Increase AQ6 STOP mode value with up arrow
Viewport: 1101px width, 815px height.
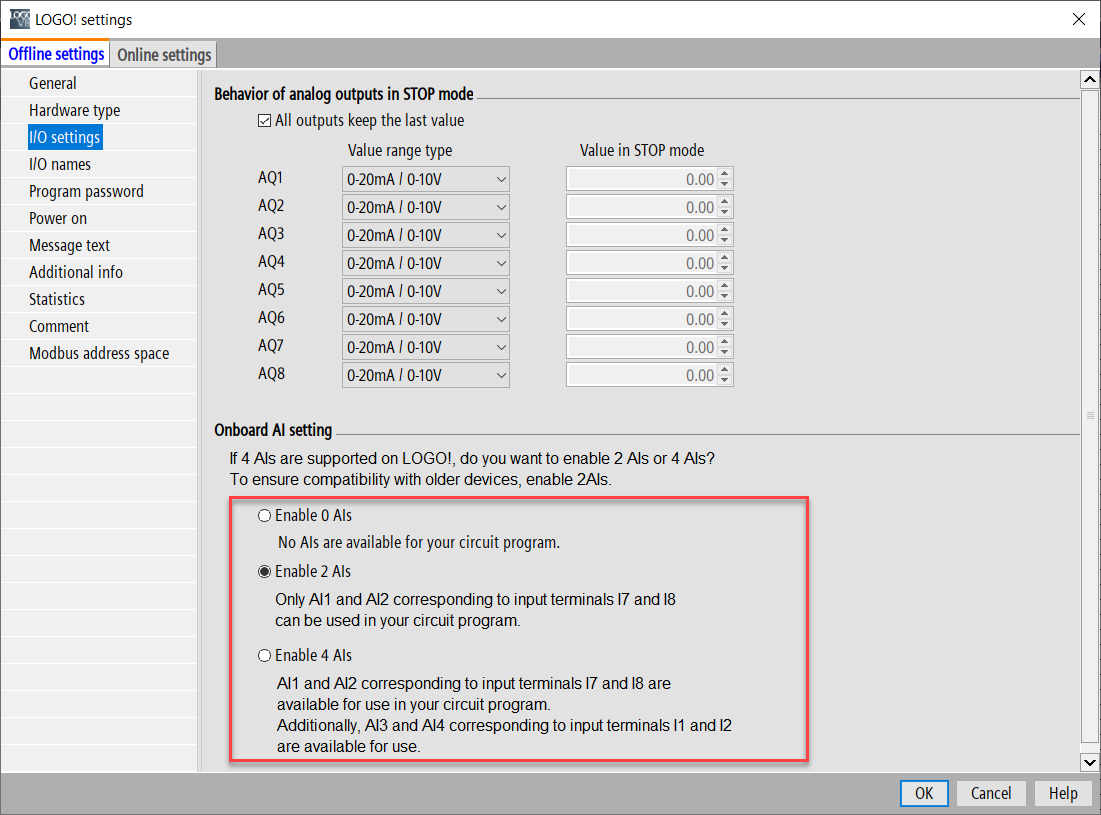[725, 314]
